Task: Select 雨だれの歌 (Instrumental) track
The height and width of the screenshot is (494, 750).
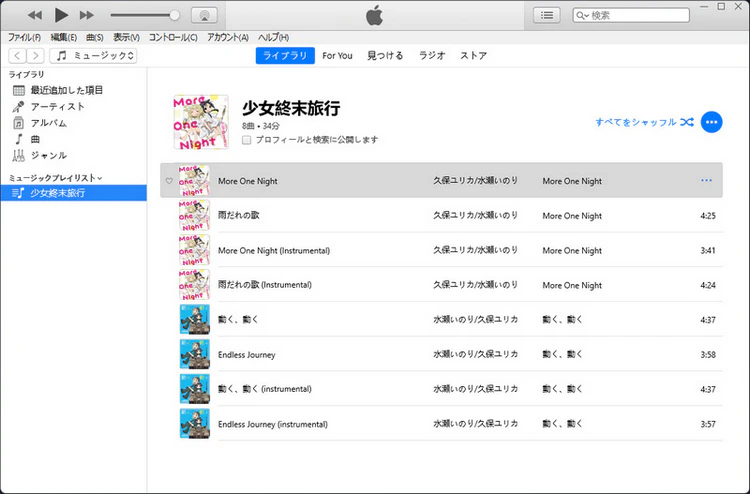Action: [265, 285]
